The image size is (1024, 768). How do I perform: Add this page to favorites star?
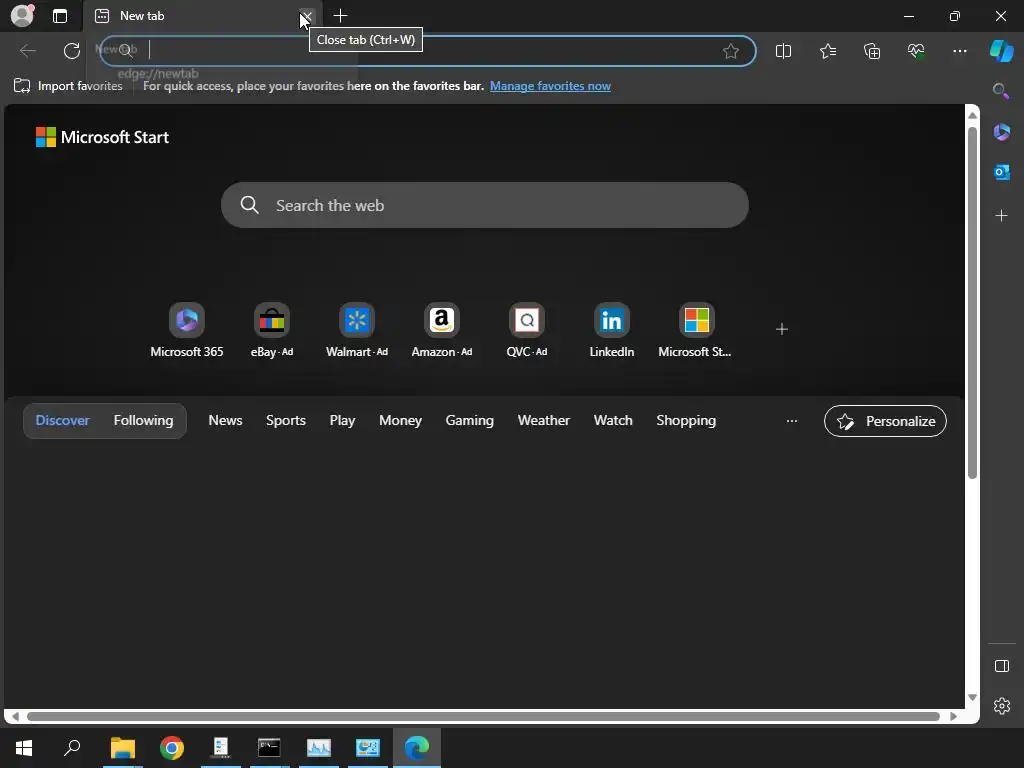[731, 51]
